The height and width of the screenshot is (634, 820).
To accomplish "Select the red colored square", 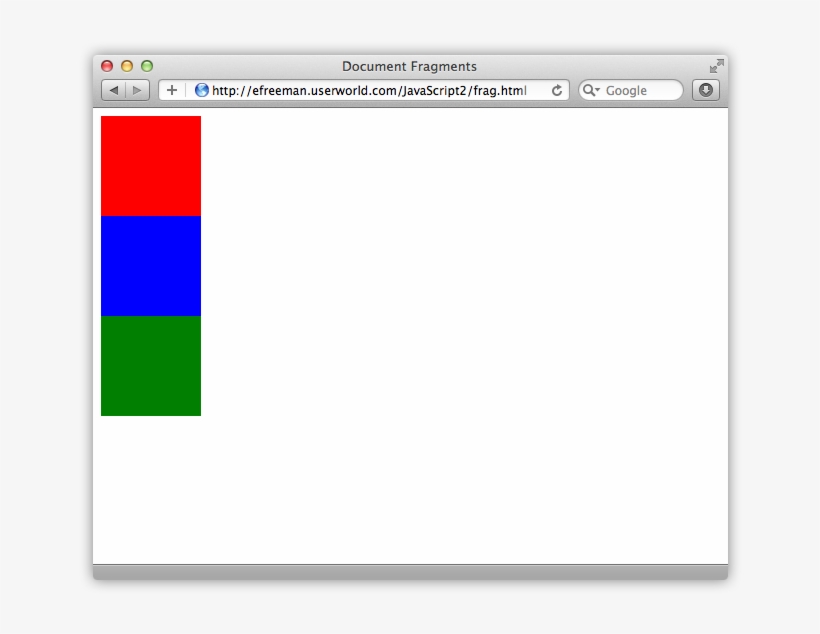I will (x=151, y=165).
